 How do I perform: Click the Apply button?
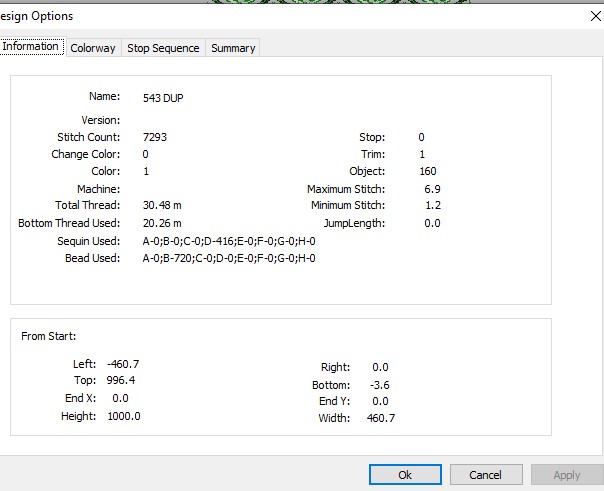567,474
